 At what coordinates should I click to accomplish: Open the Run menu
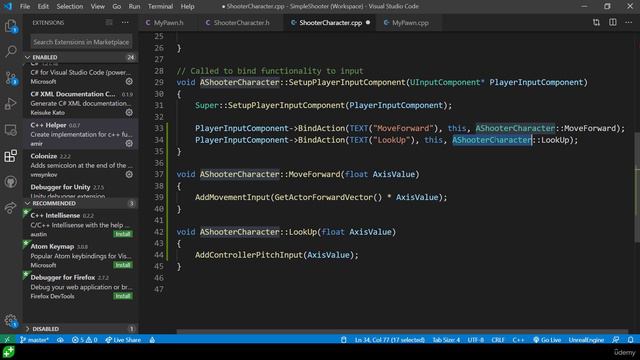(x=134, y=7)
